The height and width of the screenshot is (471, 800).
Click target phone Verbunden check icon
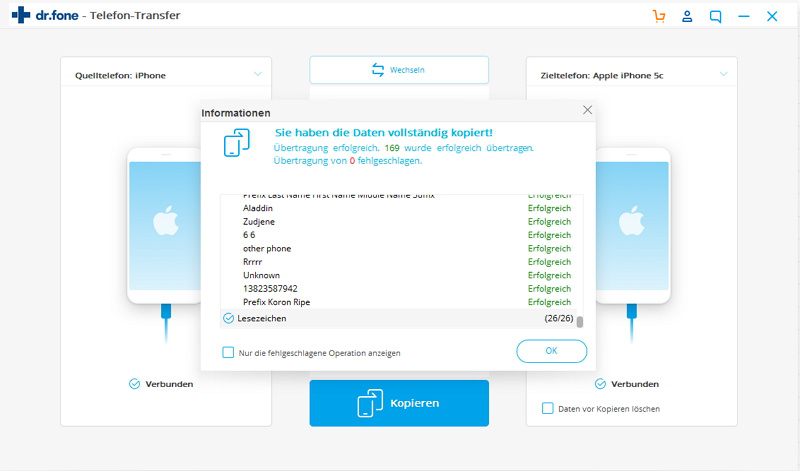coord(600,384)
